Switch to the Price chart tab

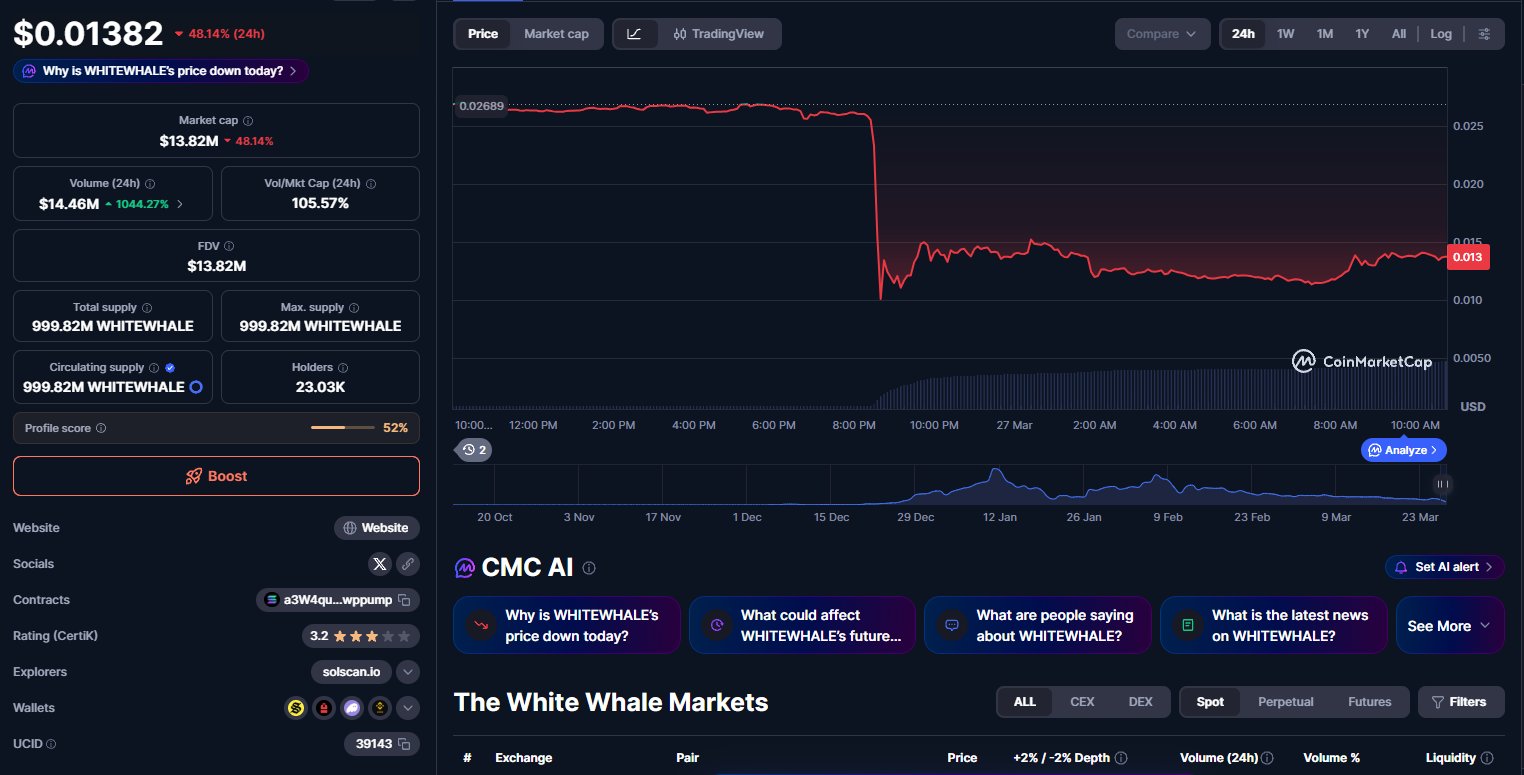(483, 34)
